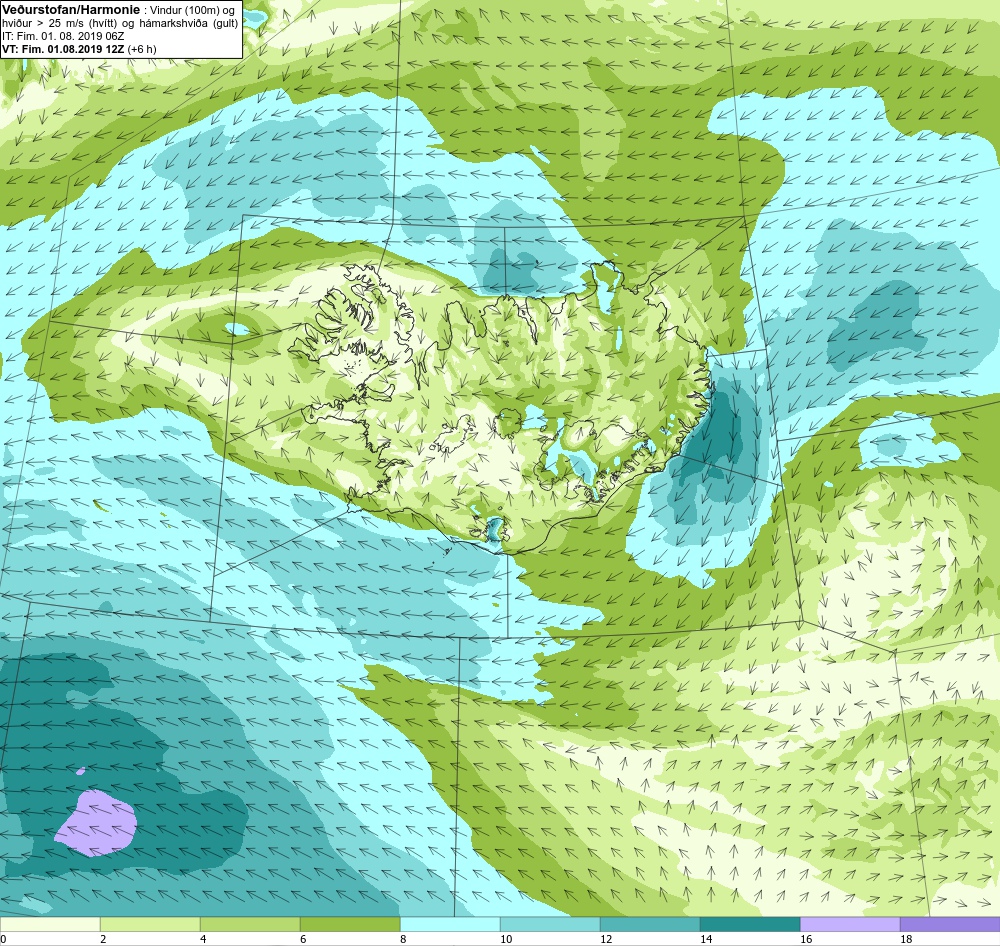
Task: Click the legend scale label '2'
Action: pos(103,939)
